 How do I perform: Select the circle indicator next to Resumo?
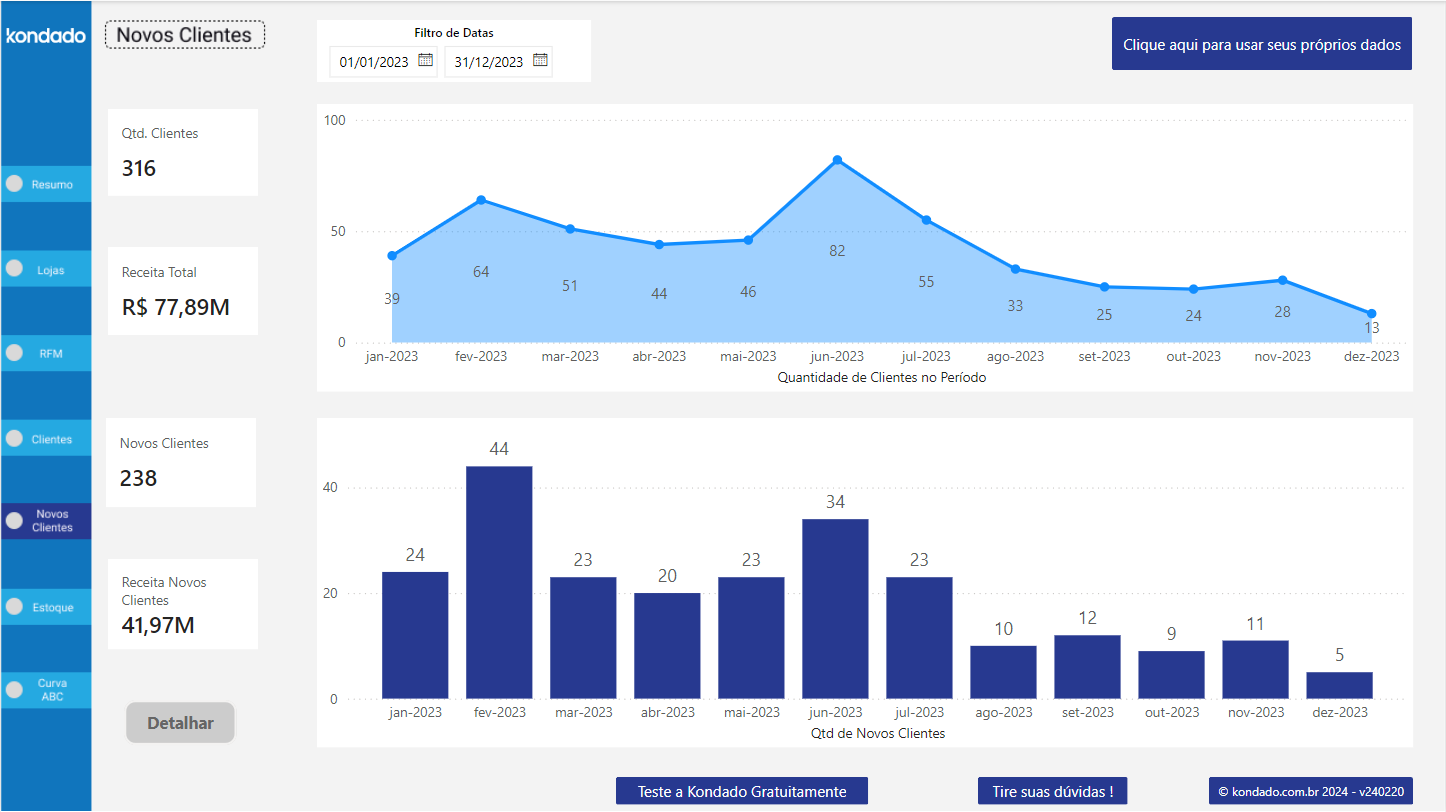(x=12, y=183)
